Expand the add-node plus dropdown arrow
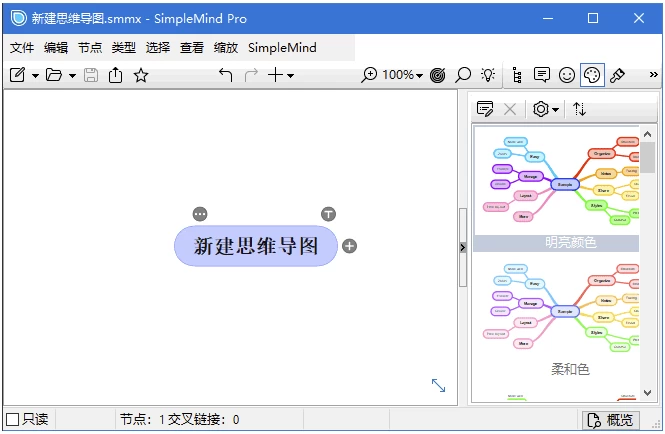The image size is (665, 434). click(x=291, y=76)
